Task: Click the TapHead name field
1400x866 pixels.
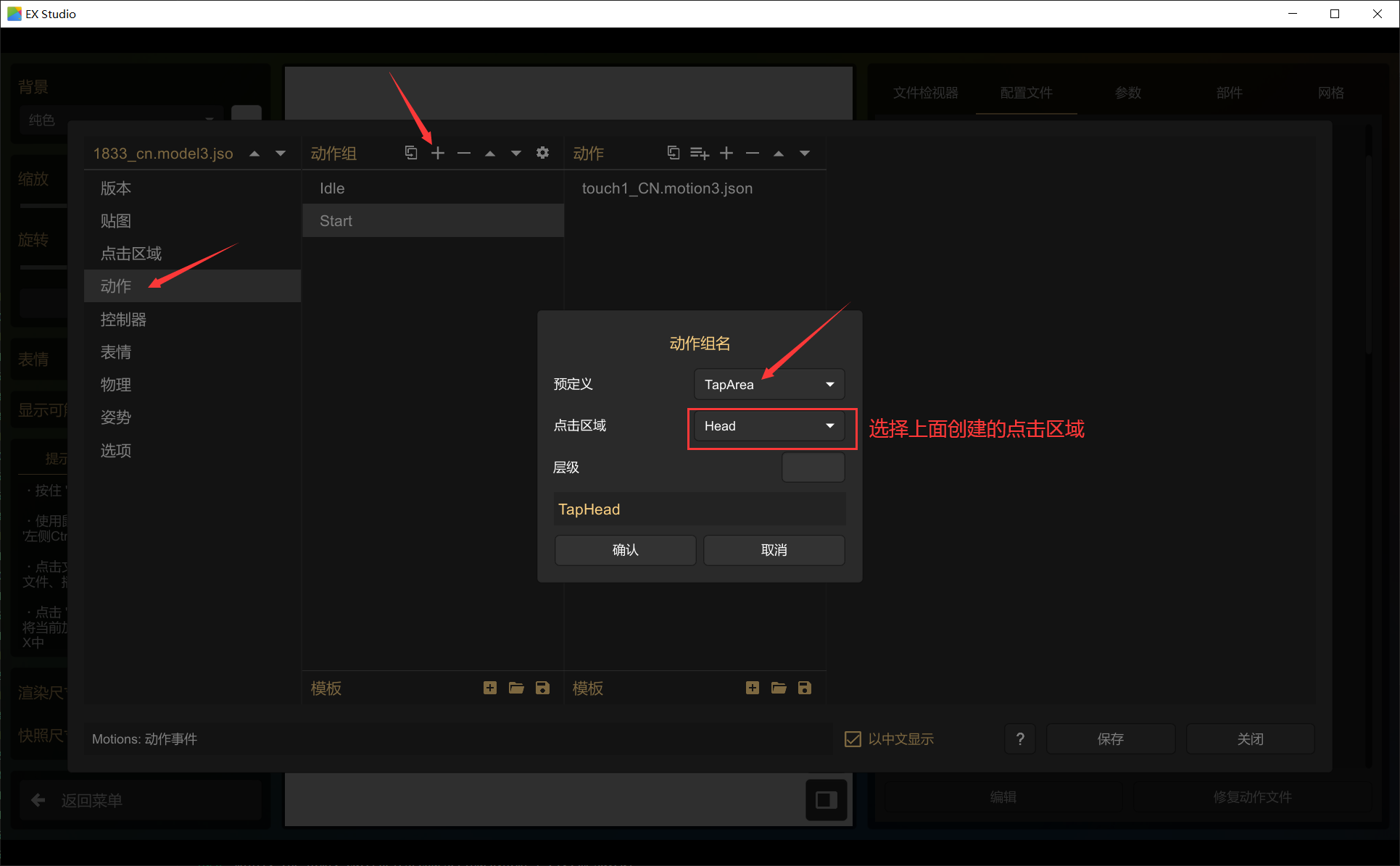Action: (x=700, y=509)
